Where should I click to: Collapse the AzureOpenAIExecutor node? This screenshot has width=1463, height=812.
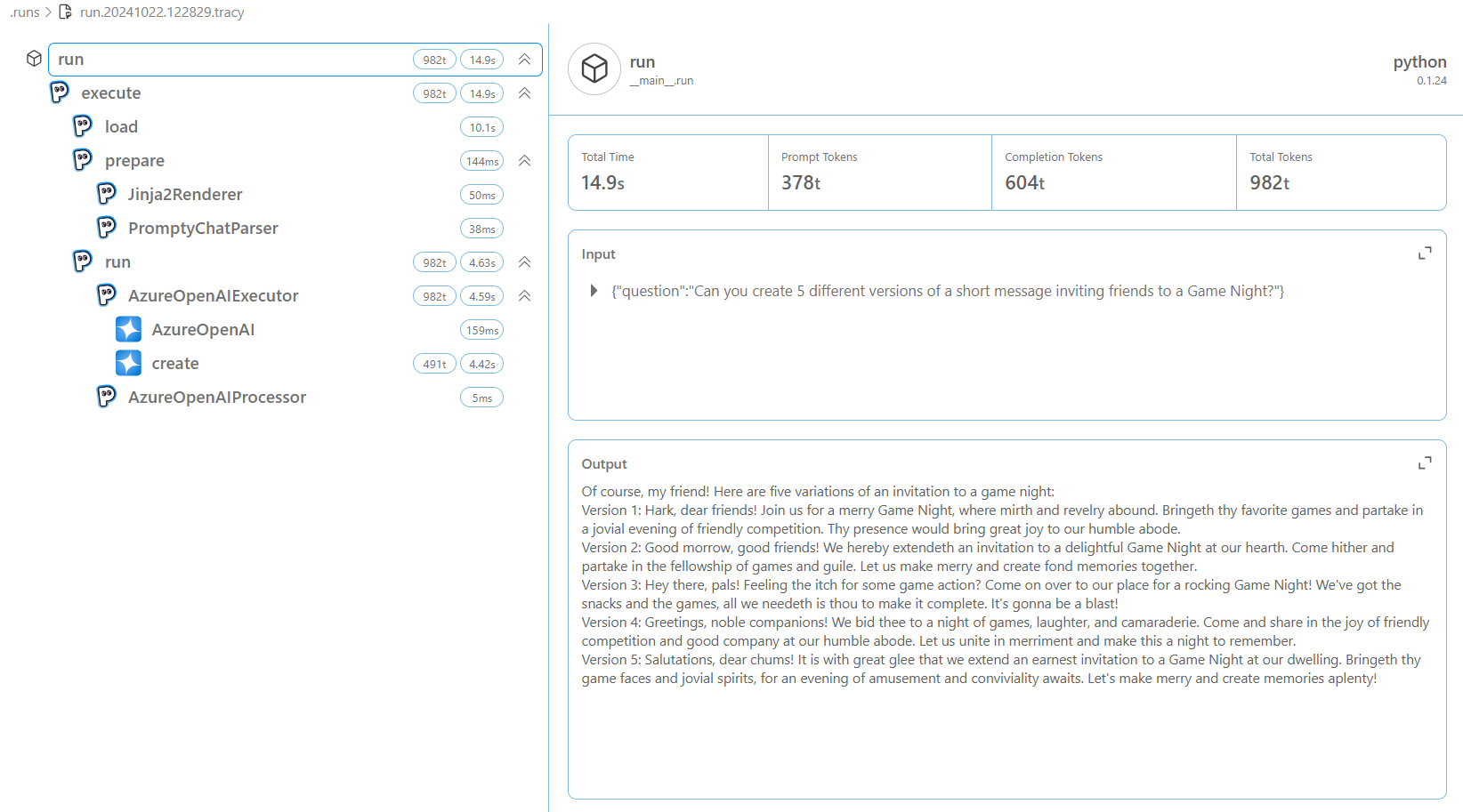pos(525,296)
